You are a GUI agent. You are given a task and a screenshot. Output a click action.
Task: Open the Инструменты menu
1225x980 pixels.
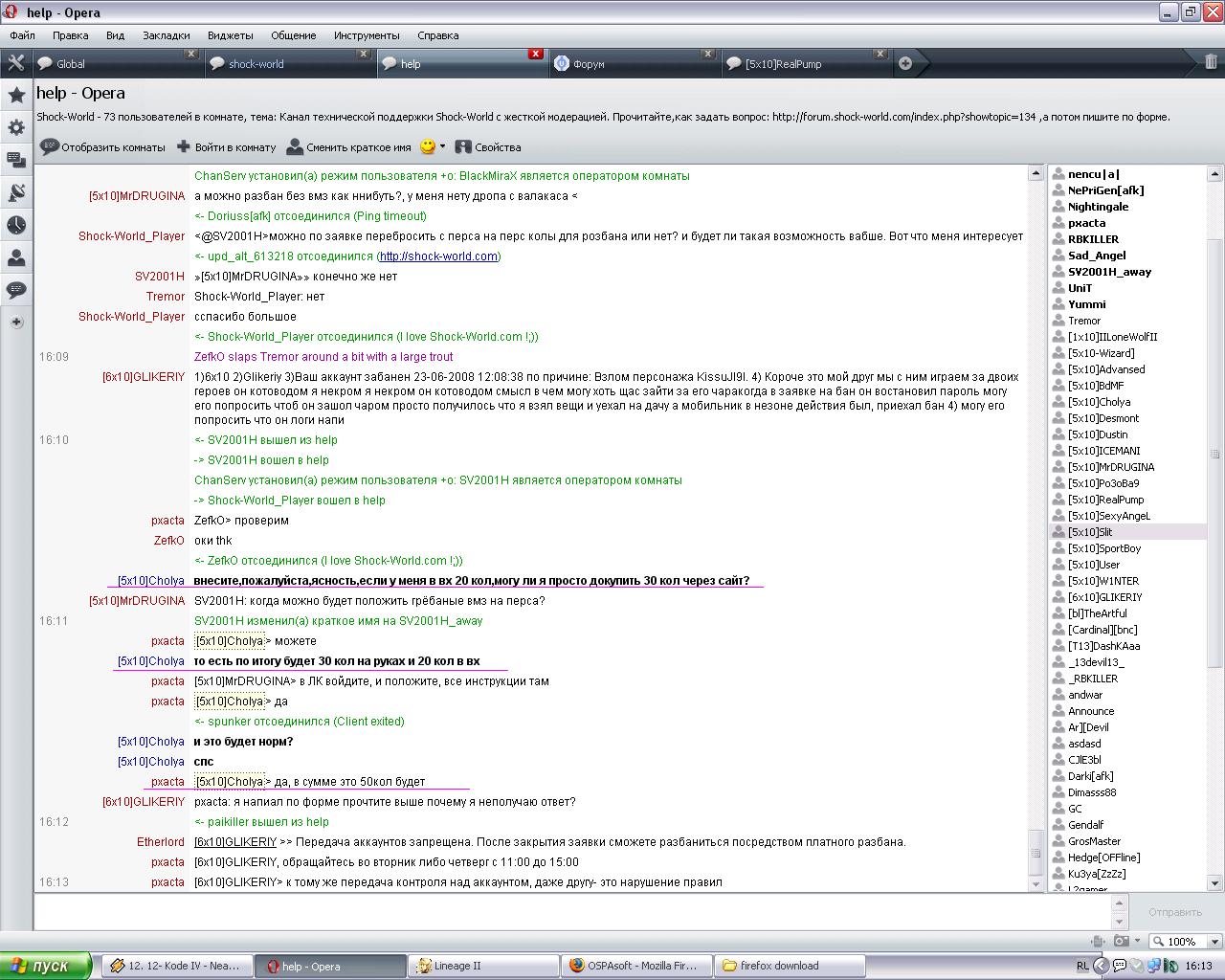[x=367, y=35]
